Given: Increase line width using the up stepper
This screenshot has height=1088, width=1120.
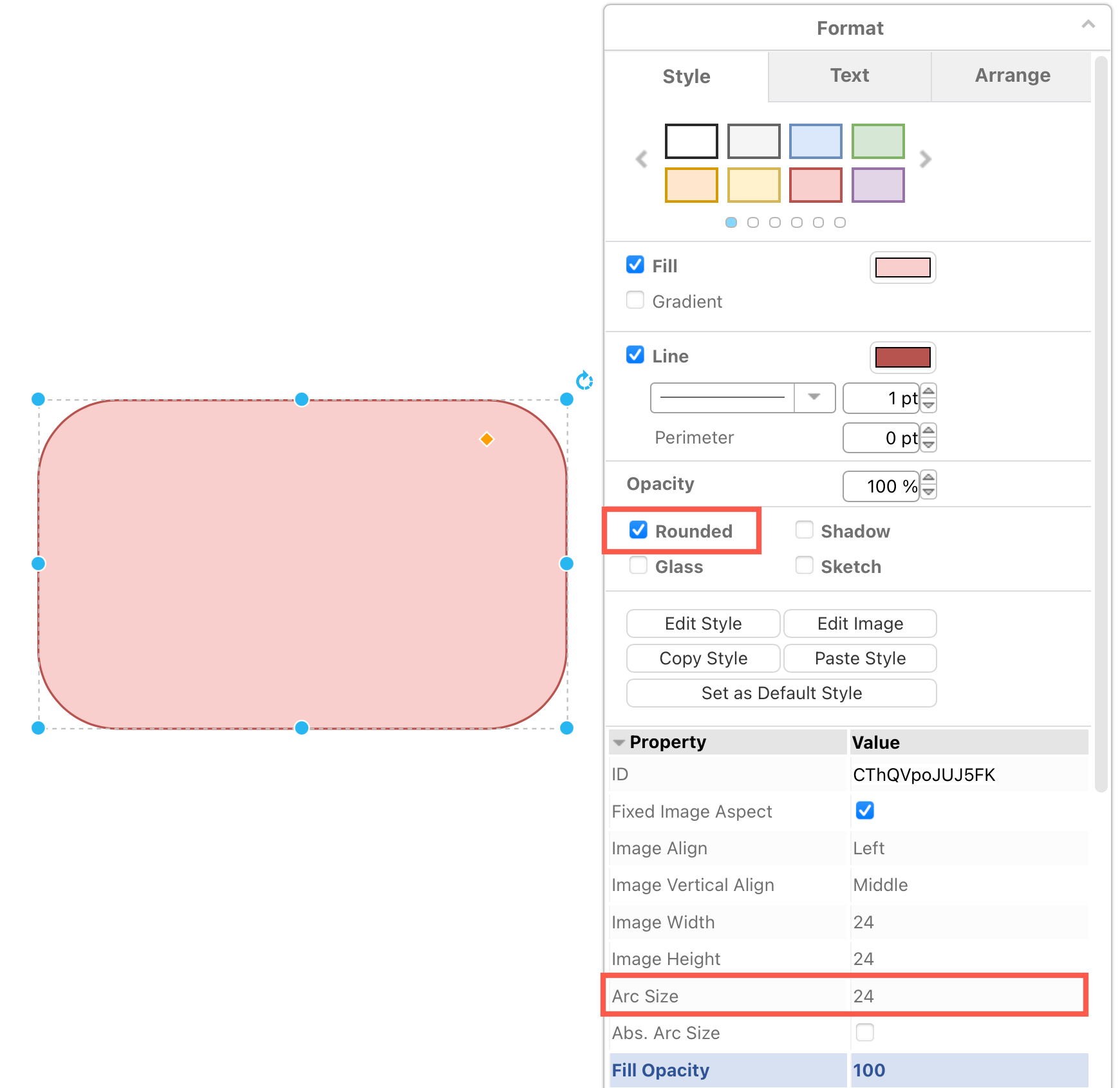Looking at the screenshot, I should [x=928, y=391].
